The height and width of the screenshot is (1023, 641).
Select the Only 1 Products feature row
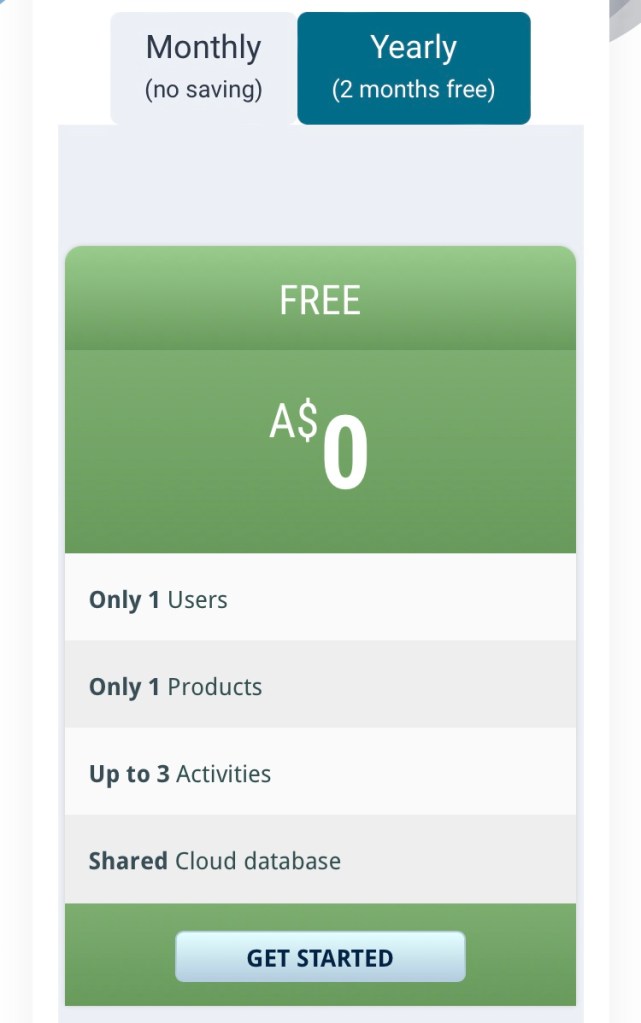pos(320,687)
